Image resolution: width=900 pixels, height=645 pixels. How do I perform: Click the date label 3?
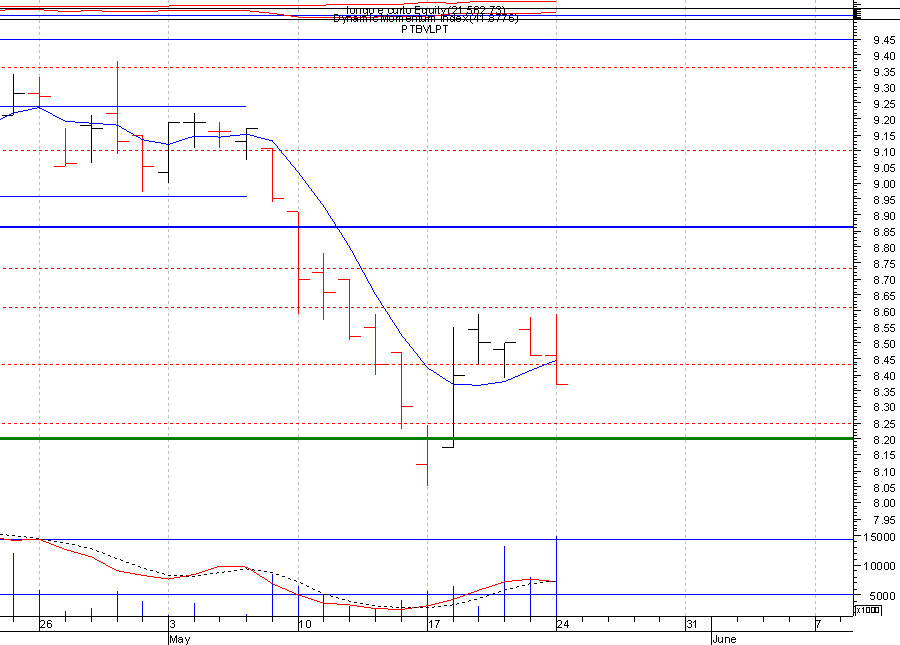coord(172,624)
